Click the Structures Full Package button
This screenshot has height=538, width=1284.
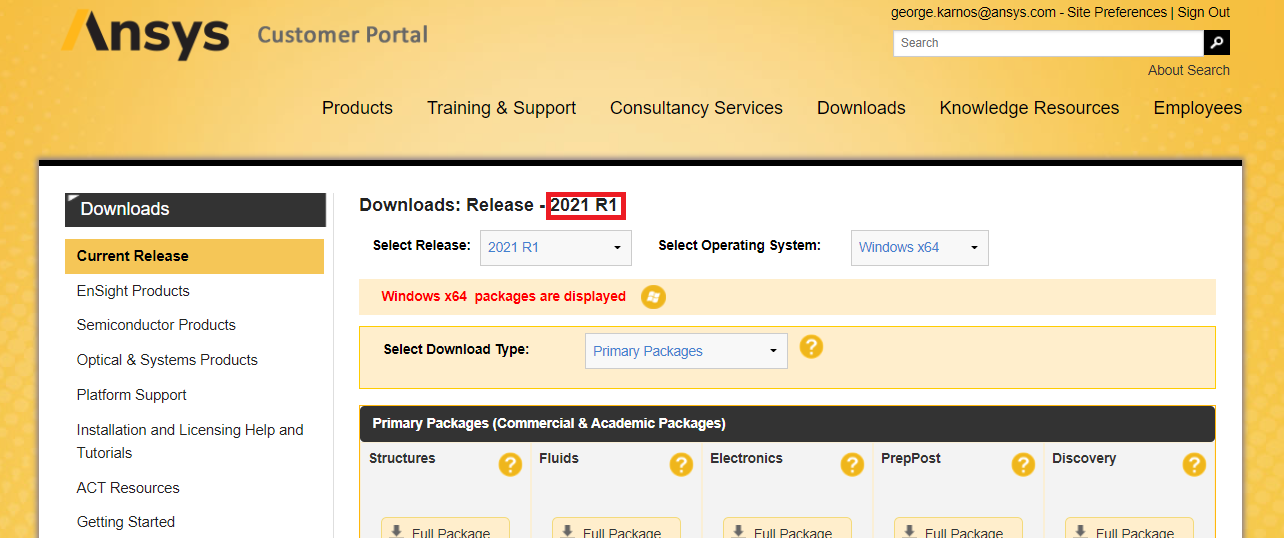[x=445, y=528]
